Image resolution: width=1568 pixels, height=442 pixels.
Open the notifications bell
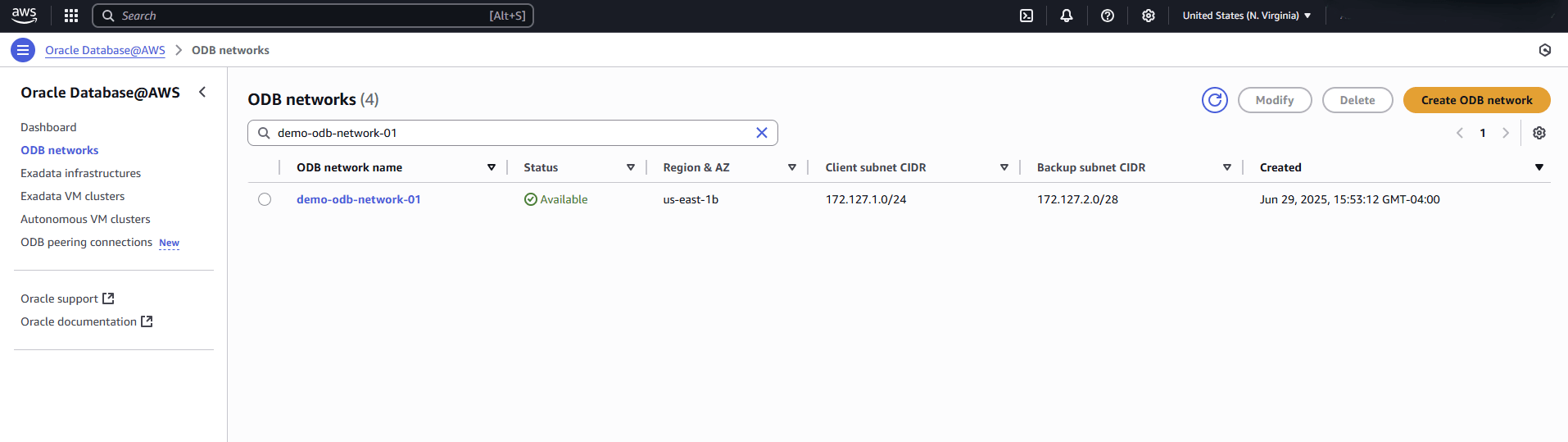click(1066, 16)
